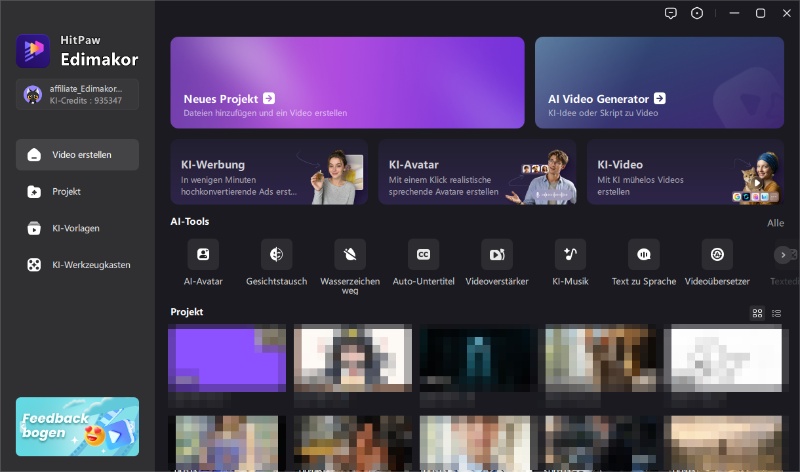Switch projects to grid view
The image size is (800, 472).
coord(758,313)
